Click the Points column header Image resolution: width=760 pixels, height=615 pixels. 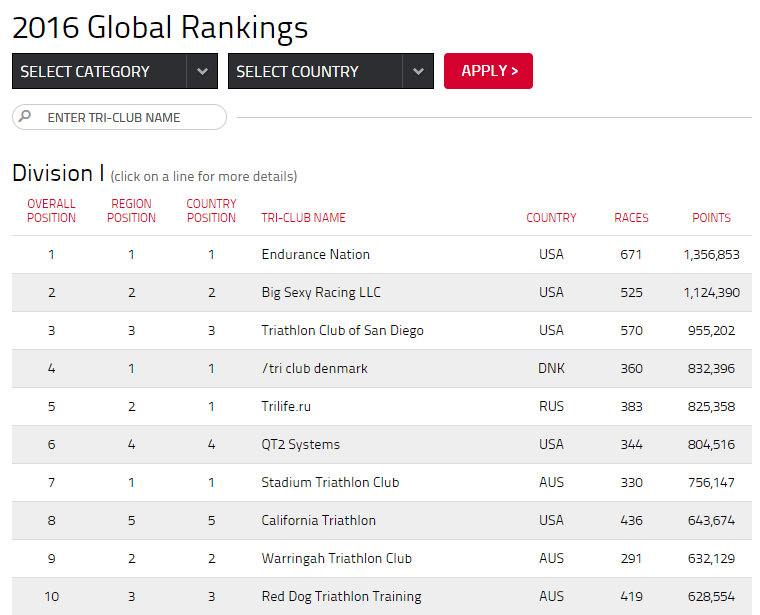pos(711,218)
